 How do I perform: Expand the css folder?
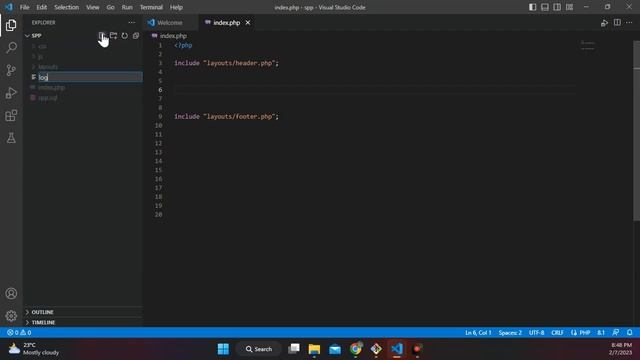83,46
